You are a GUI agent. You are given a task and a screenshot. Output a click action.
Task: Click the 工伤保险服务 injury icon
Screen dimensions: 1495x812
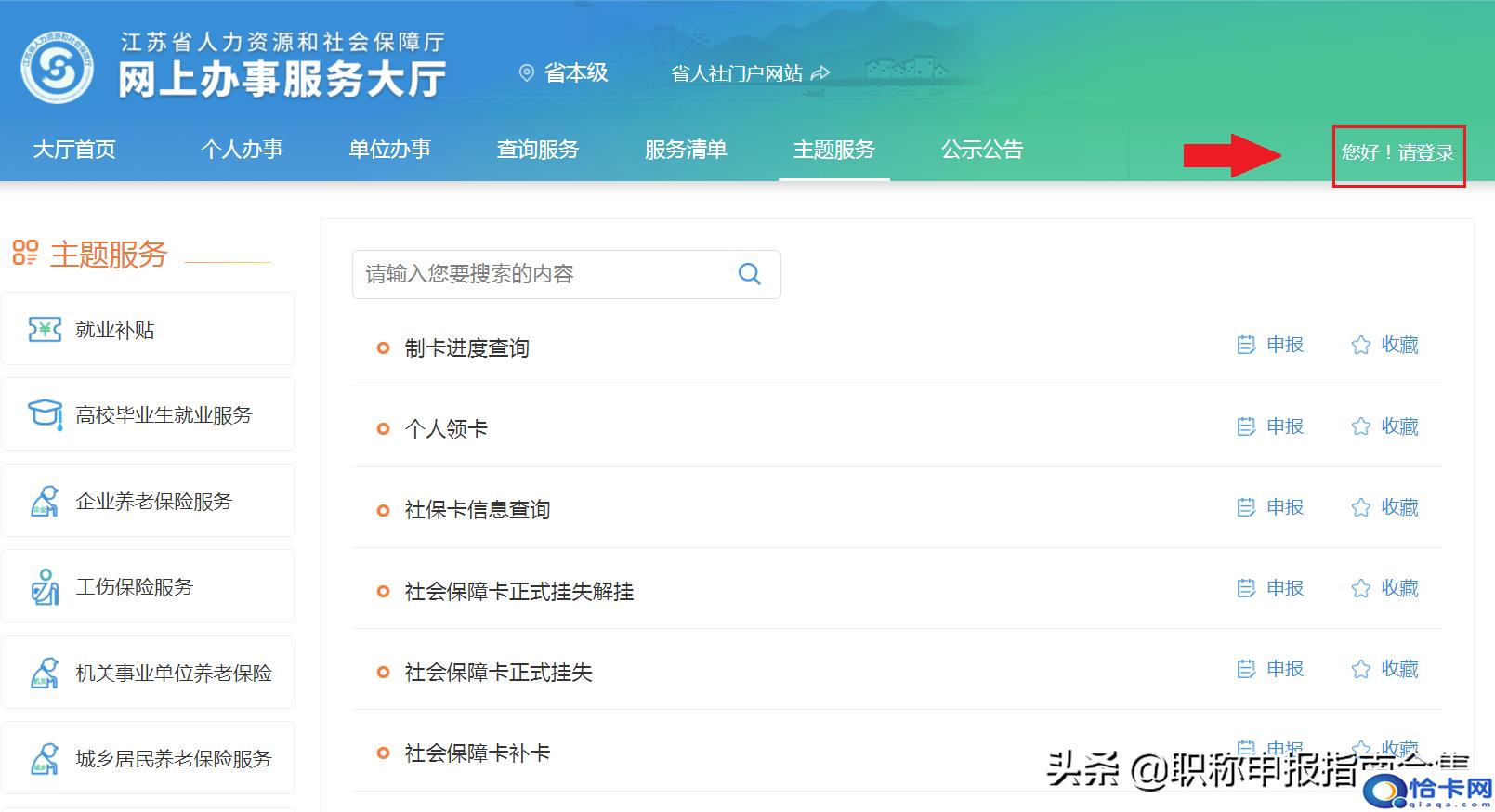point(45,587)
